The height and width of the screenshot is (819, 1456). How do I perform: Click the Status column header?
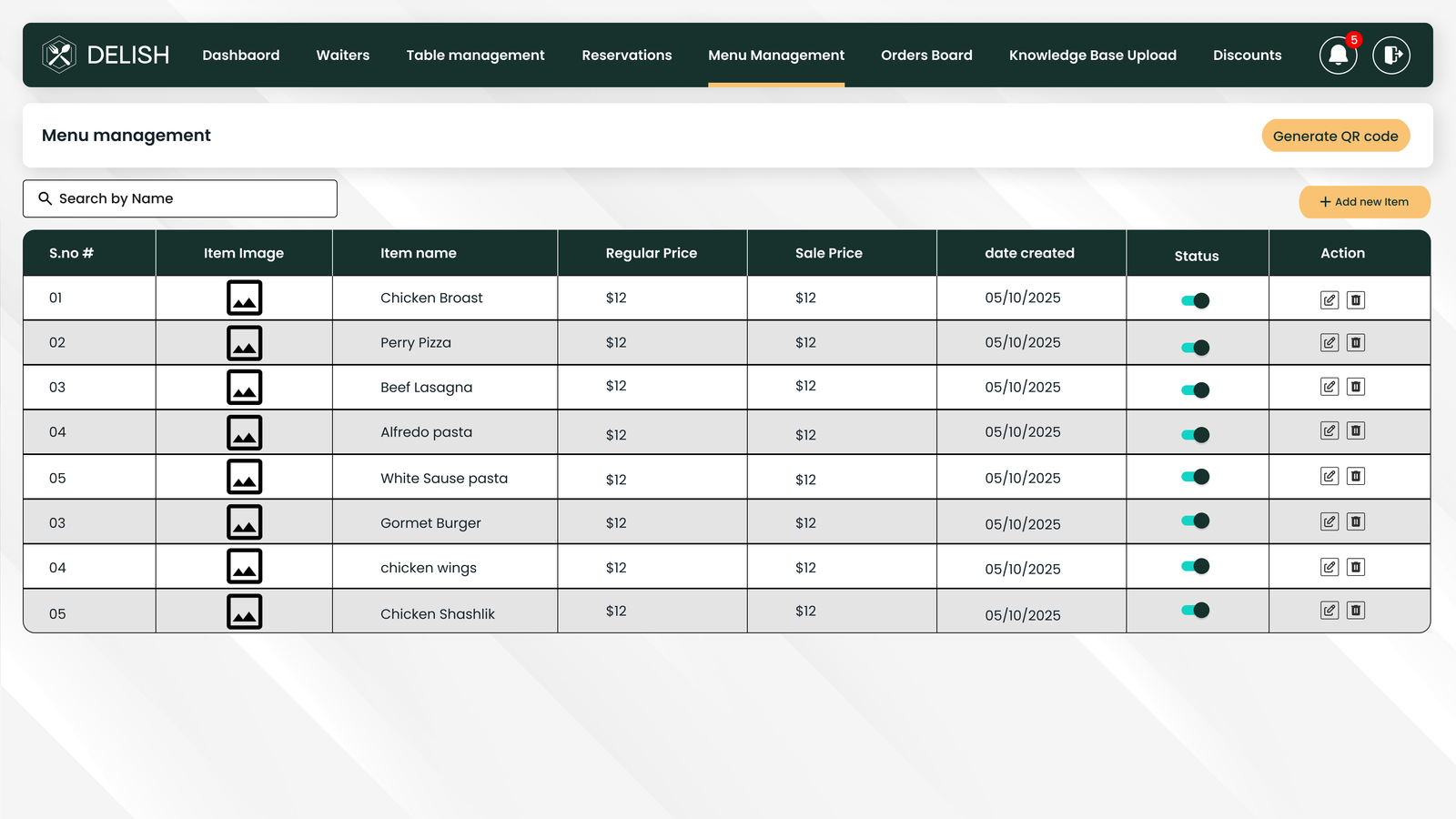point(1197,256)
